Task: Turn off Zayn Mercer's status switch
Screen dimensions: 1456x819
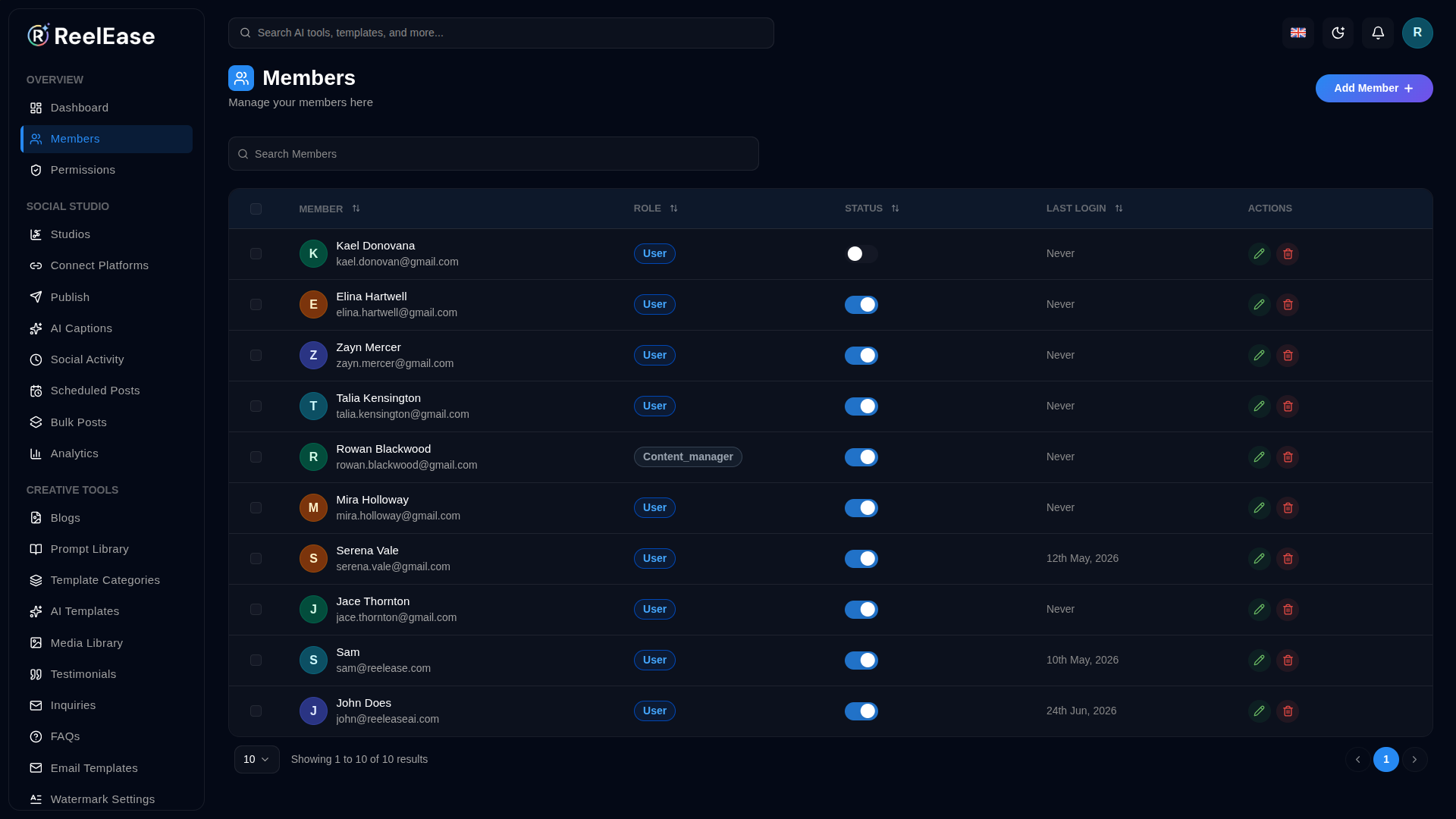Action: [x=861, y=356]
